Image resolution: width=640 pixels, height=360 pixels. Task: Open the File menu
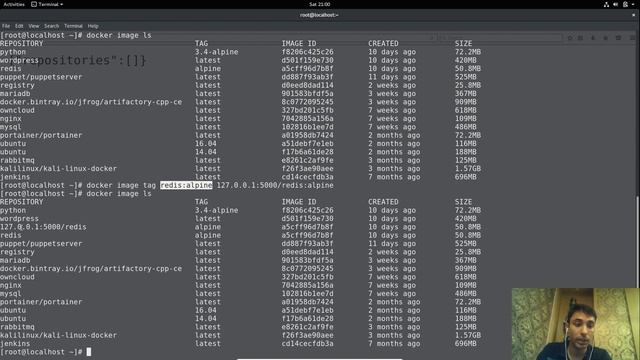[x=6, y=26]
